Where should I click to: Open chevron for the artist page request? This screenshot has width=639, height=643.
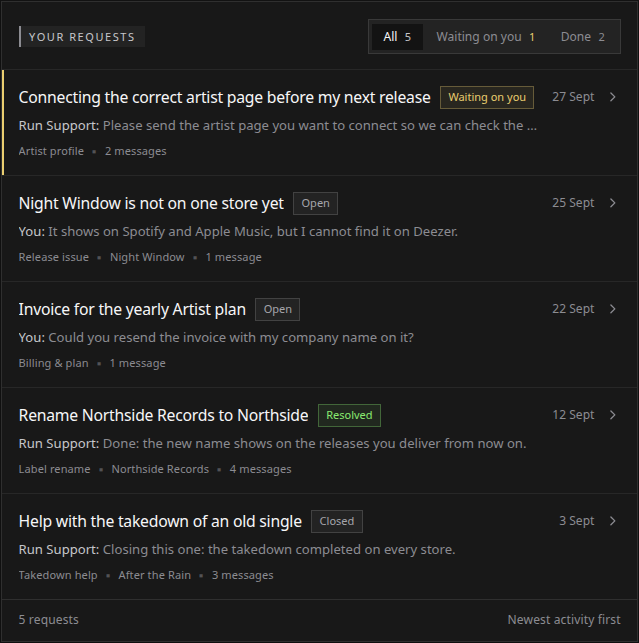tap(613, 97)
